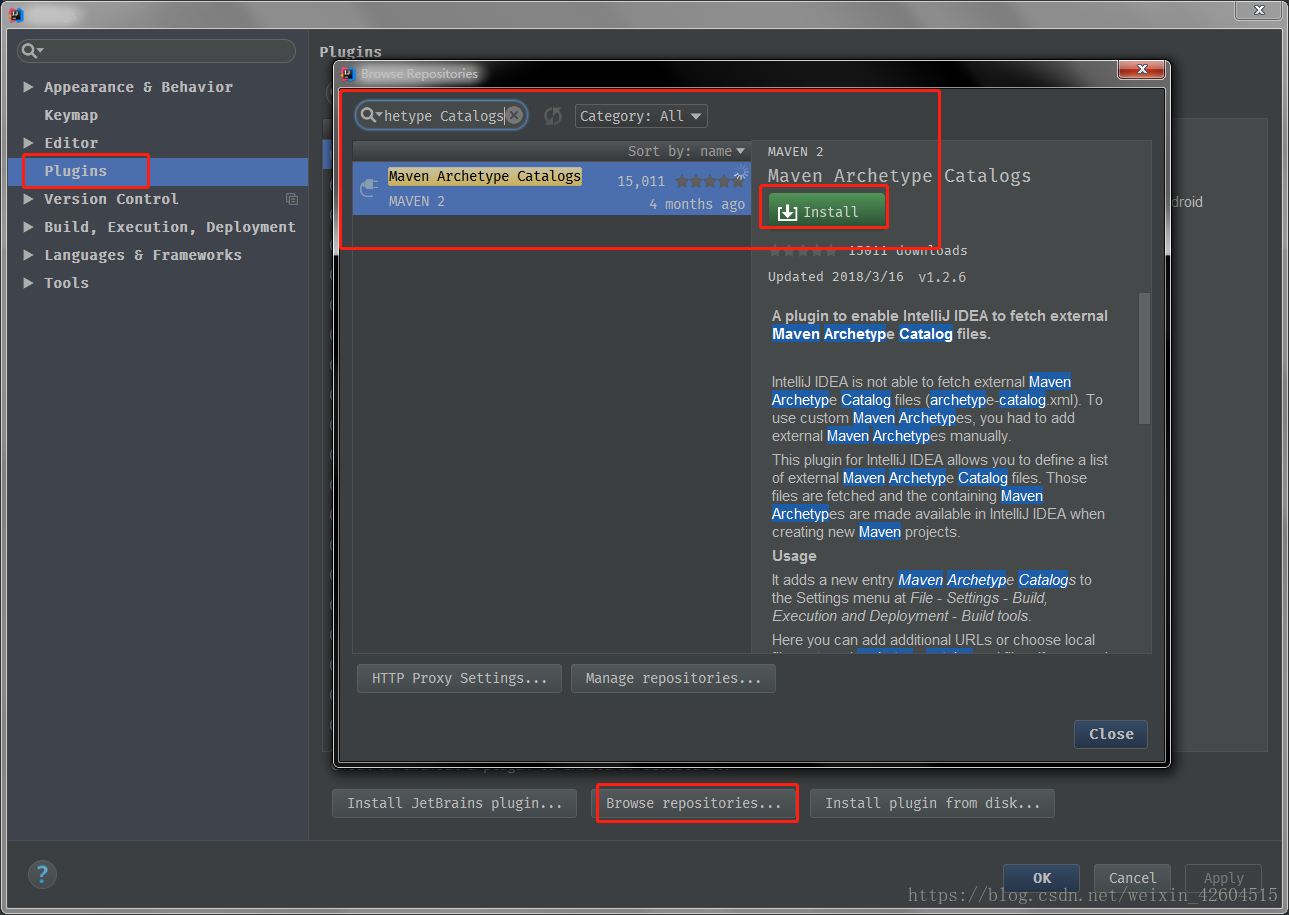
Task: Expand the Tools settings node
Action: pos(28,283)
